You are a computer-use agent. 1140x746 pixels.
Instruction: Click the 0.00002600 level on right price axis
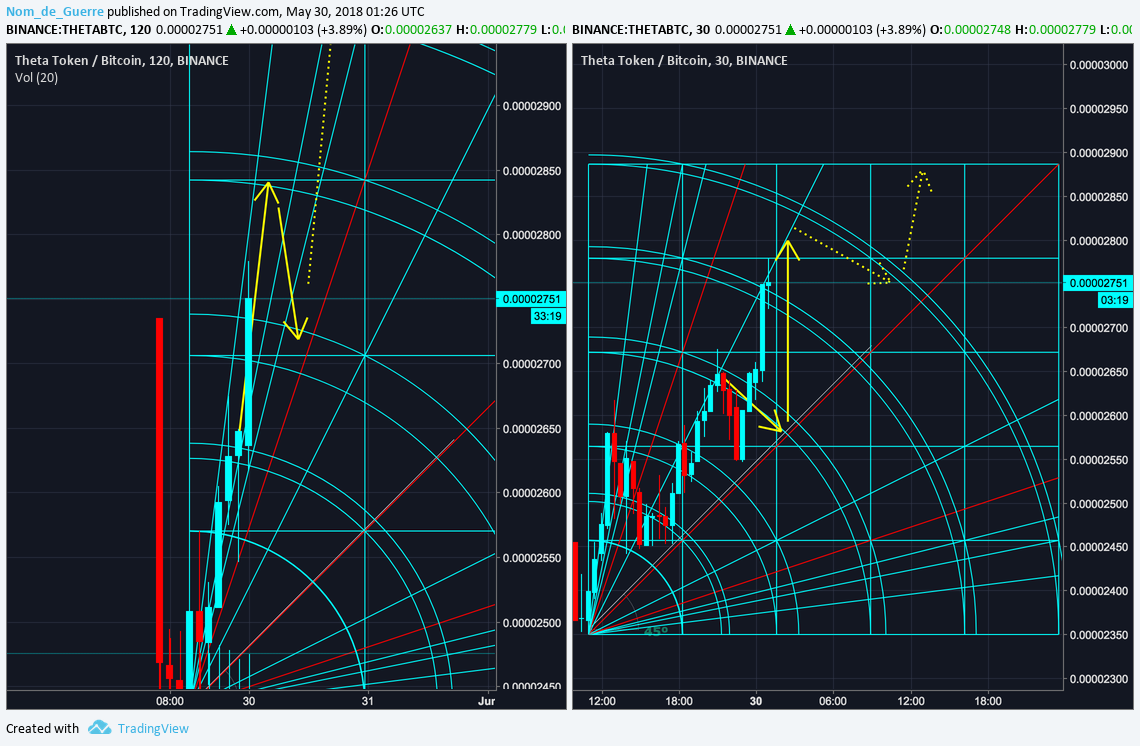click(x=1099, y=416)
